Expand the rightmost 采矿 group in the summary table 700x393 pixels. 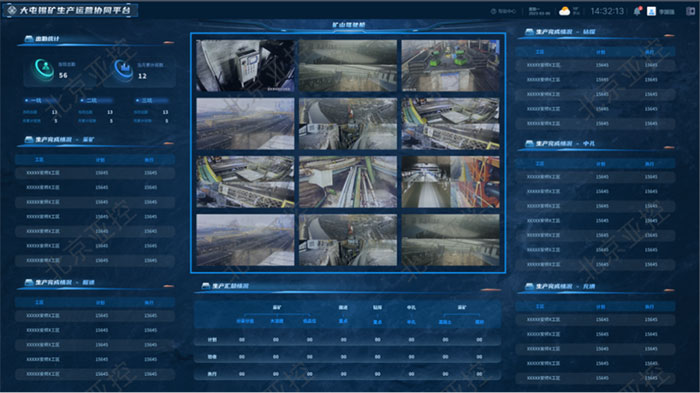462,307
